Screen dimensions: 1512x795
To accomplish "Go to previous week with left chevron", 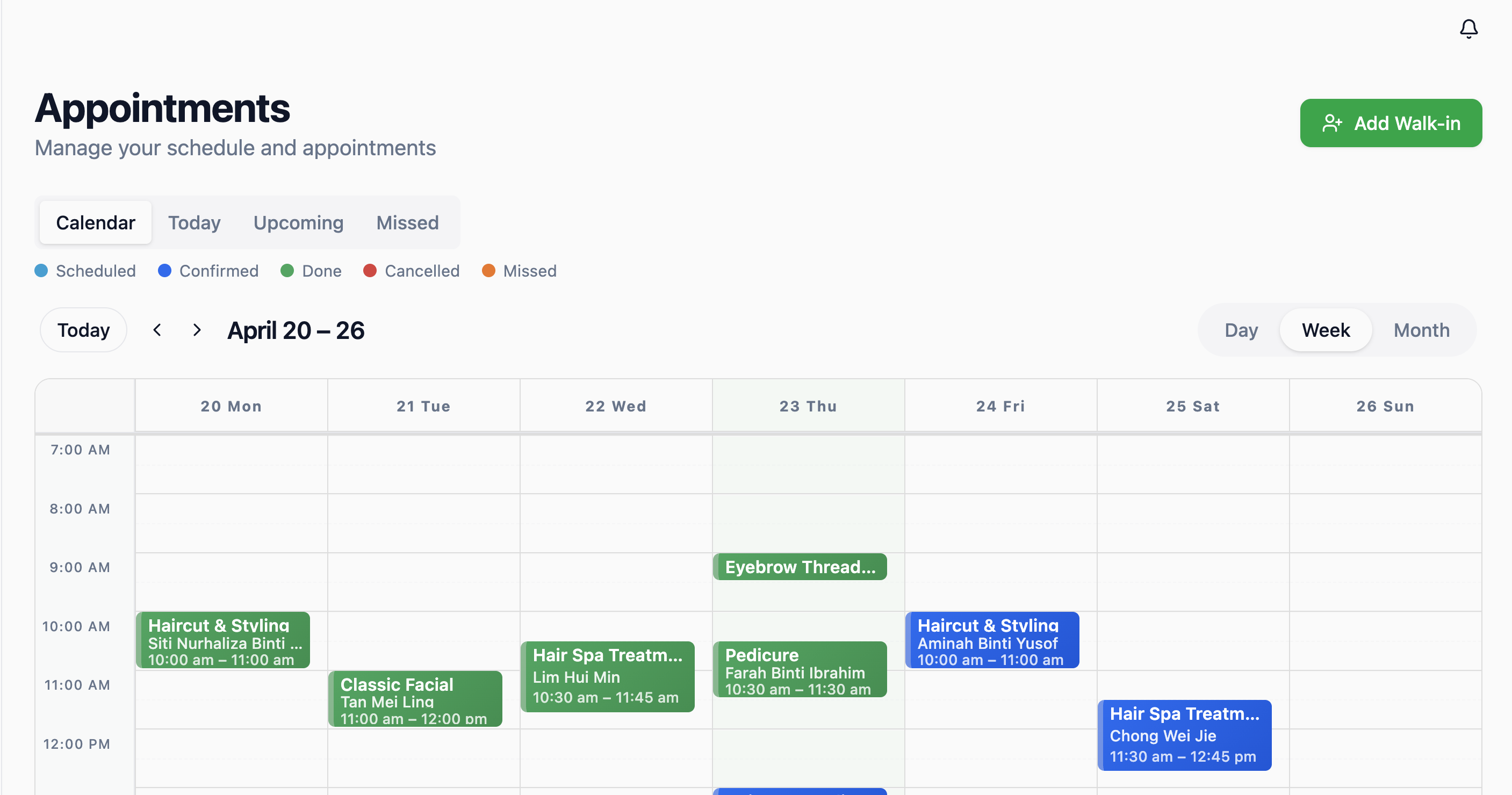I will [x=157, y=330].
